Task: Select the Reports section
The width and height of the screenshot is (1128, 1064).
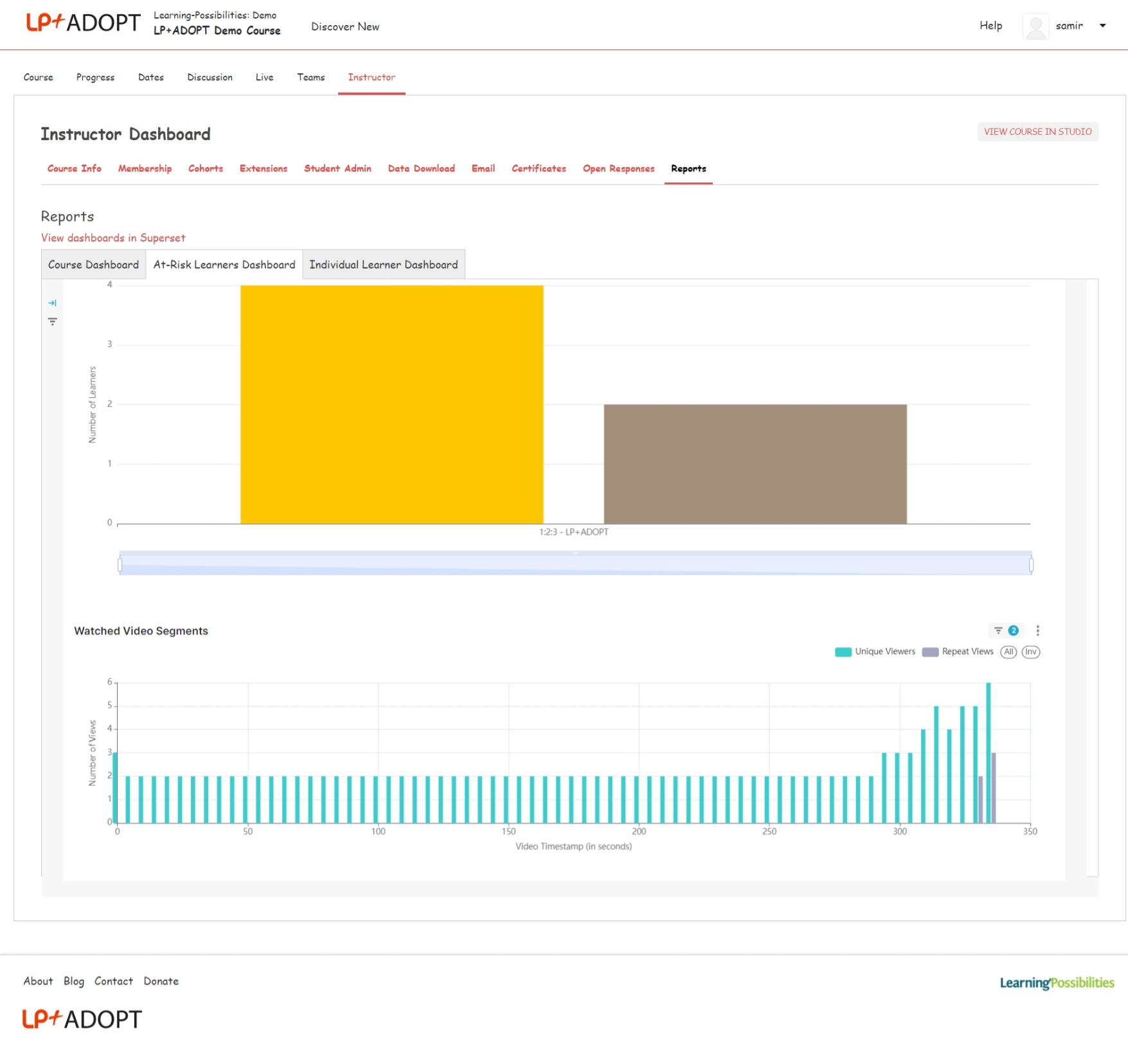Action: pos(688,168)
